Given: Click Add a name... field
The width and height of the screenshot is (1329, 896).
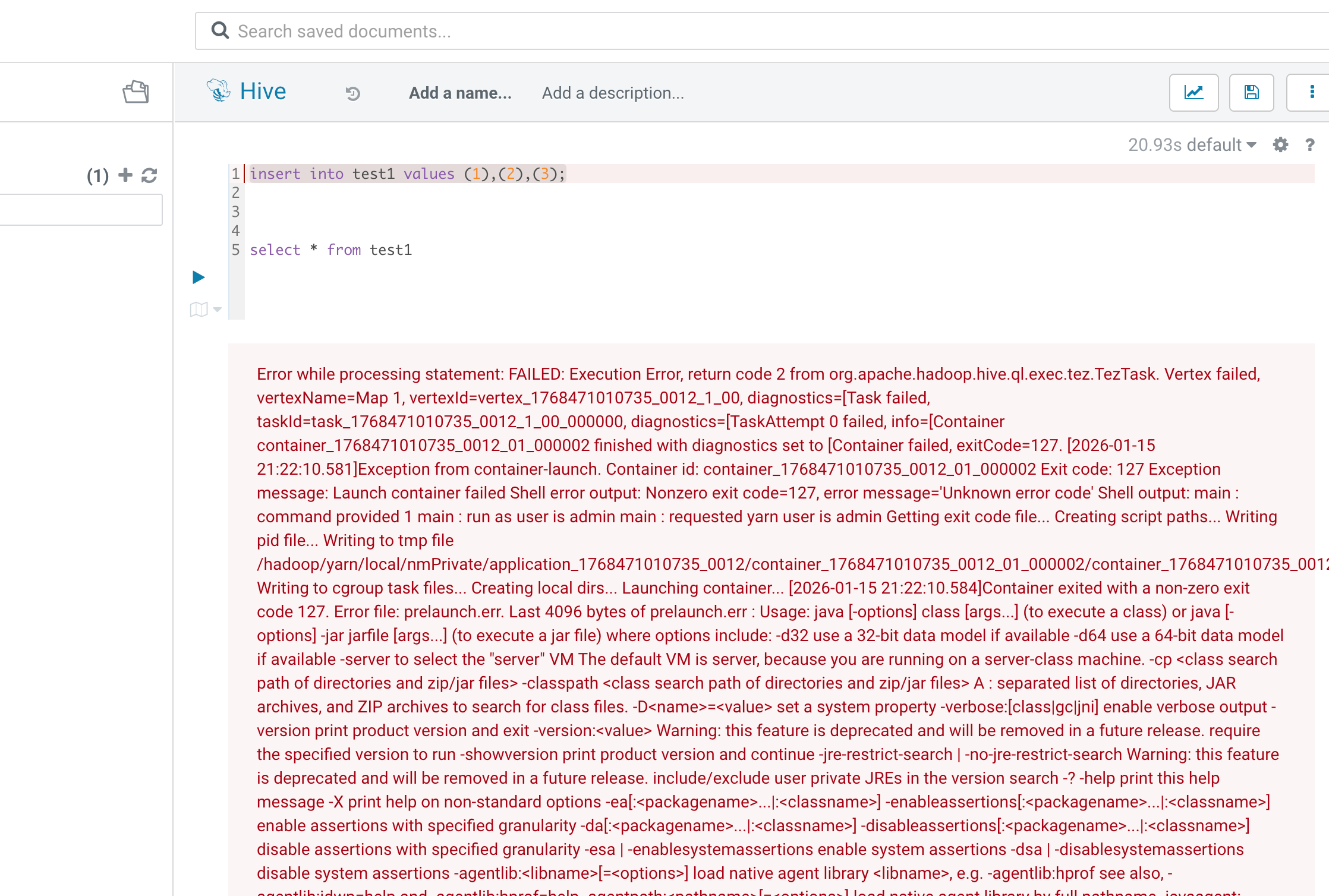Looking at the screenshot, I should click(x=460, y=93).
